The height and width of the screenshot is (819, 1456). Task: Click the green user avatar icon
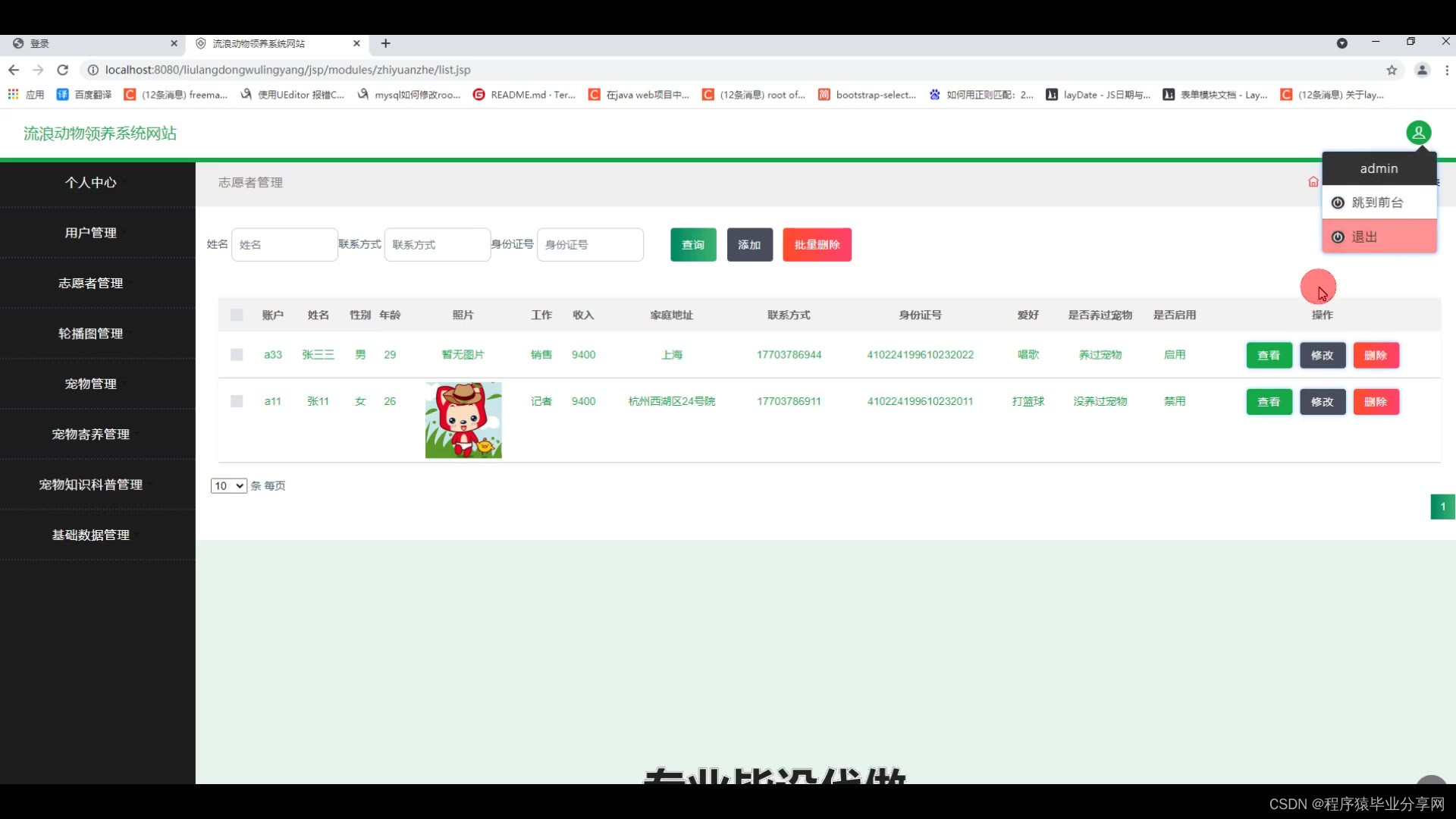(1418, 133)
